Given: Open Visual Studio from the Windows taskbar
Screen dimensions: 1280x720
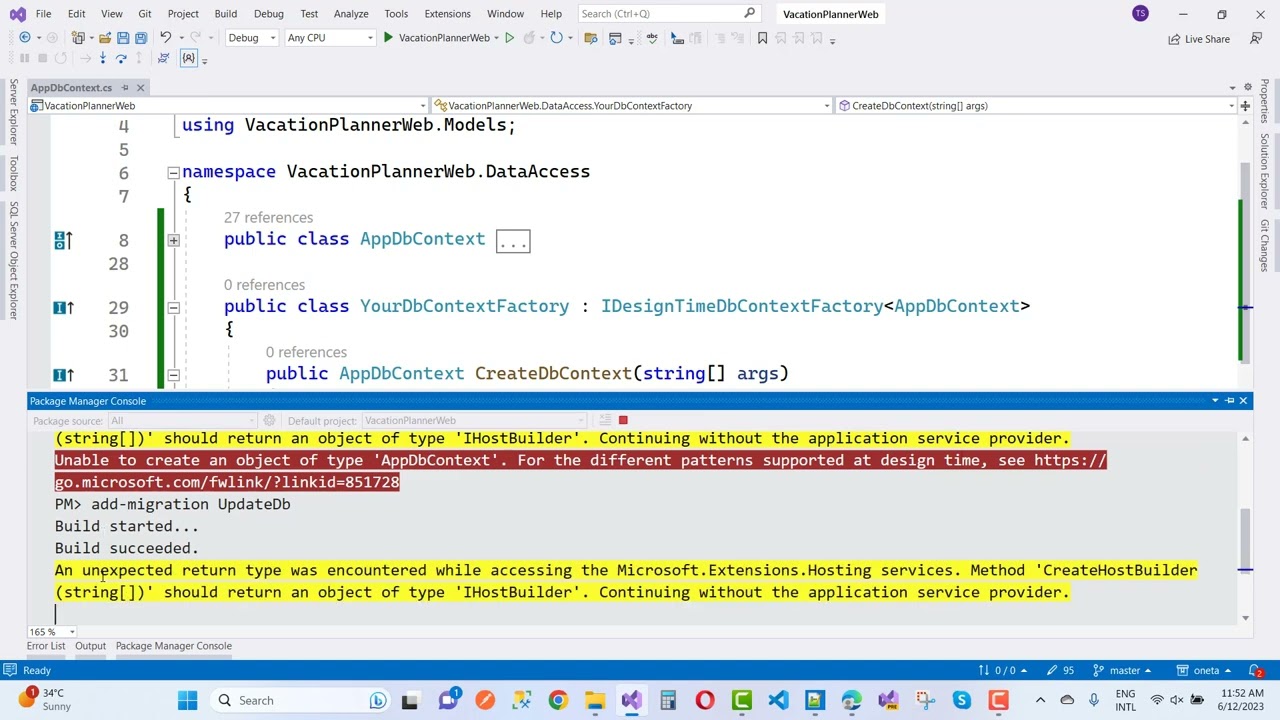Looking at the screenshot, I should pos(631,700).
